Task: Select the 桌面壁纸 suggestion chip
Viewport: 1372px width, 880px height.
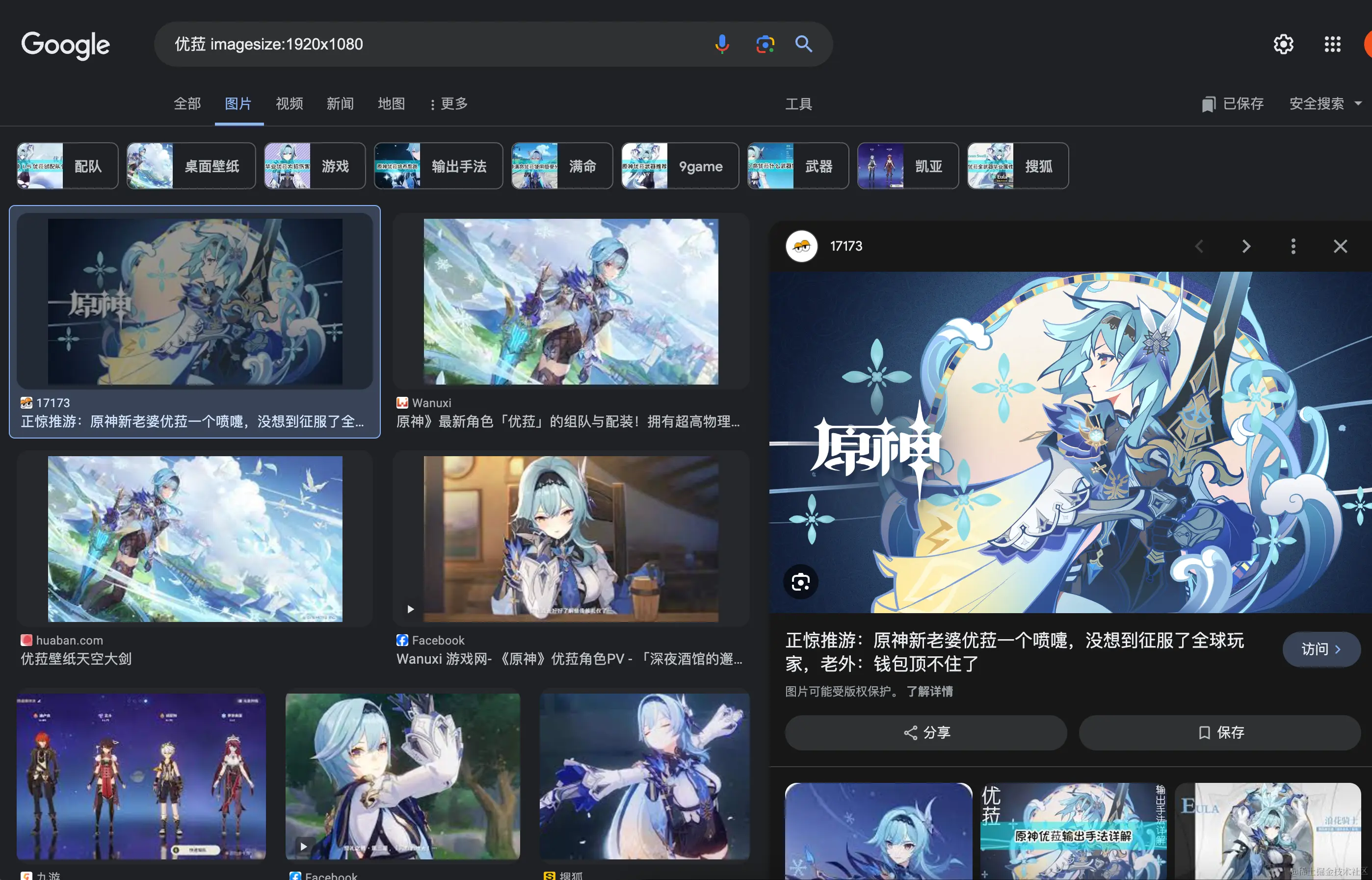Action: (191, 166)
